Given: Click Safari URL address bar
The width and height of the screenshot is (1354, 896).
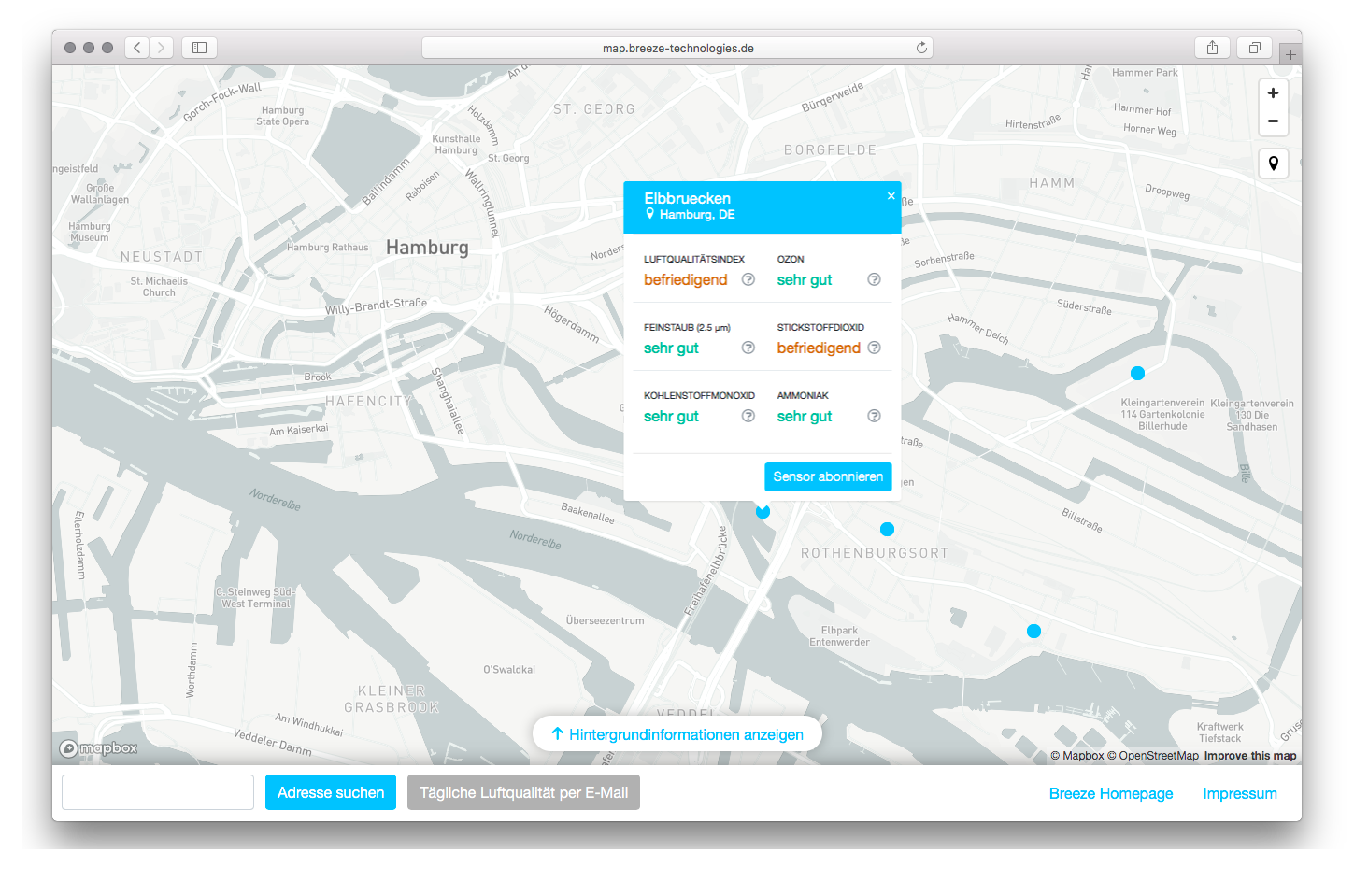Looking at the screenshot, I should click(x=677, y=48).
